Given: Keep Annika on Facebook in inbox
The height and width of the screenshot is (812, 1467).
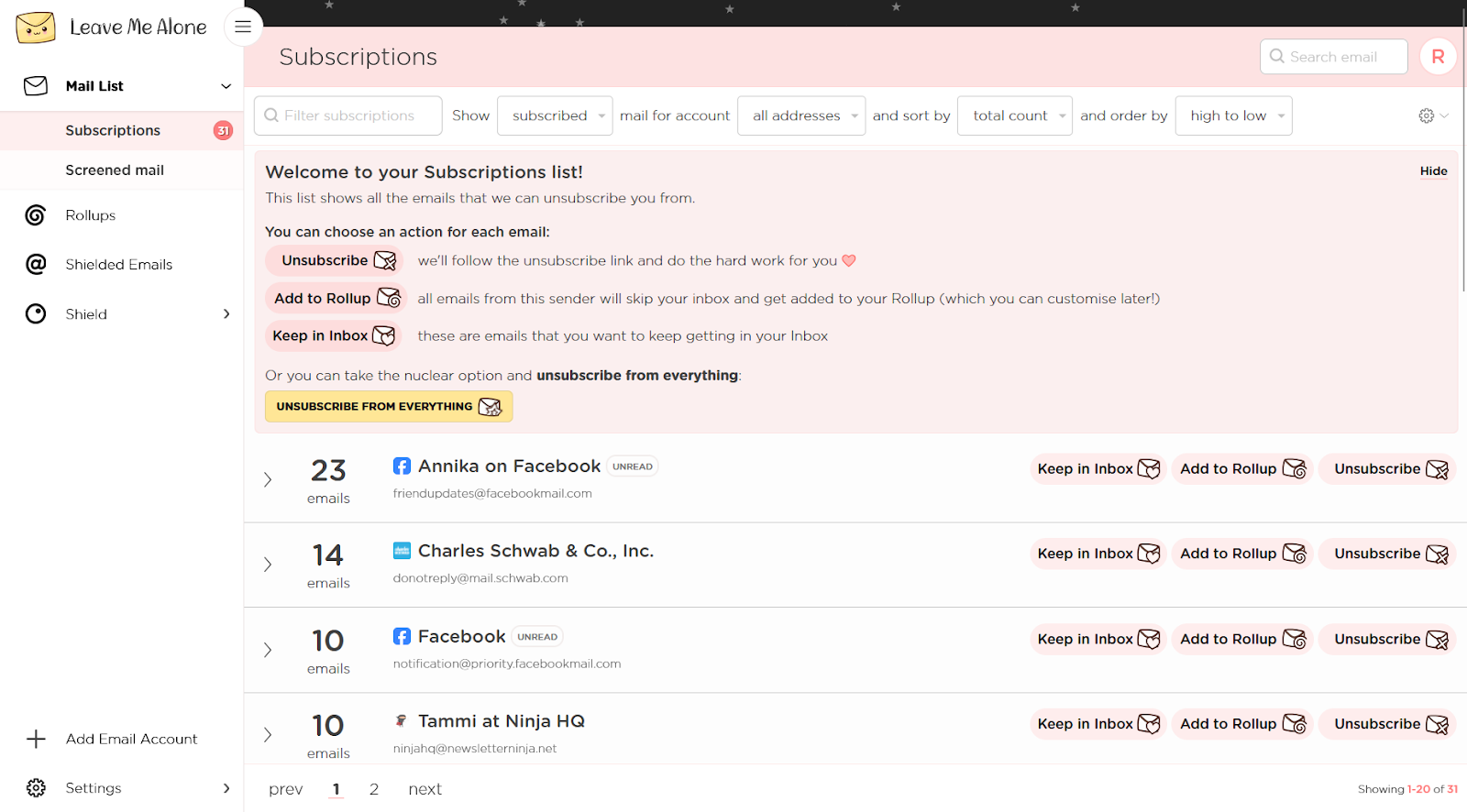Looking at the screenshot, I should (x=1097, y=469).
